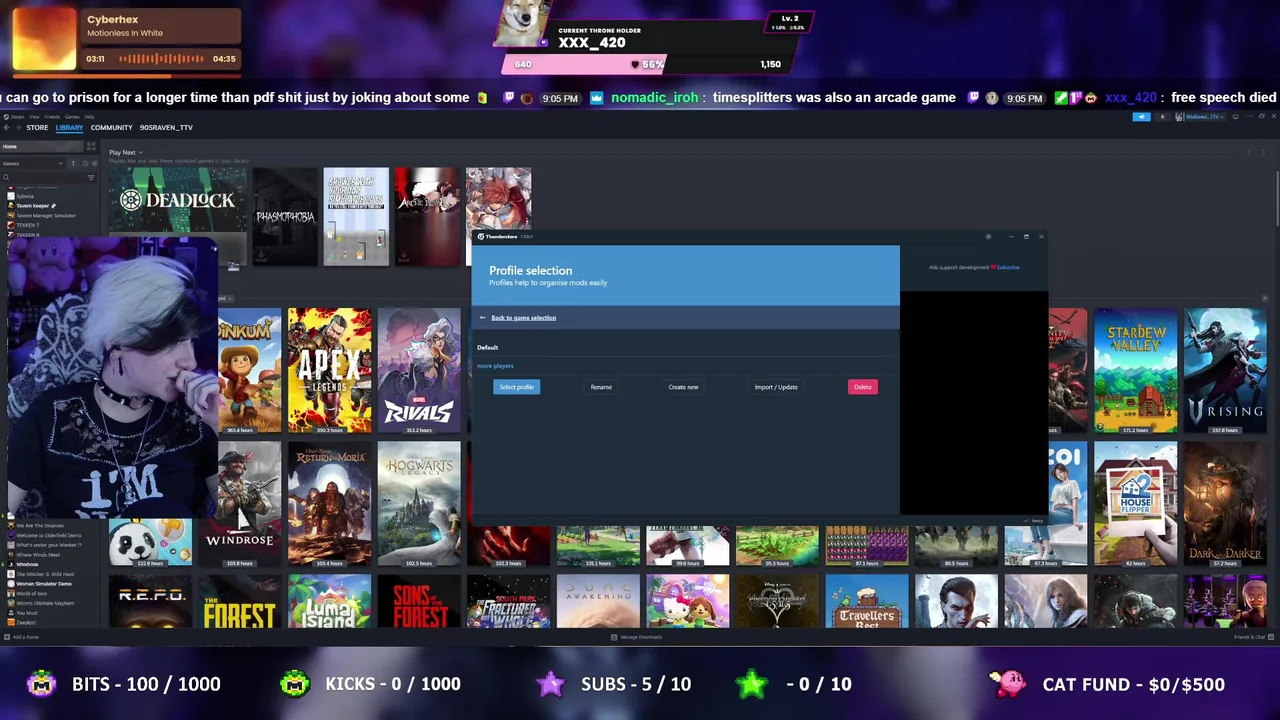Toggle the library collections grid view icon
1280x720 pixels.
(x=91, y=146)
